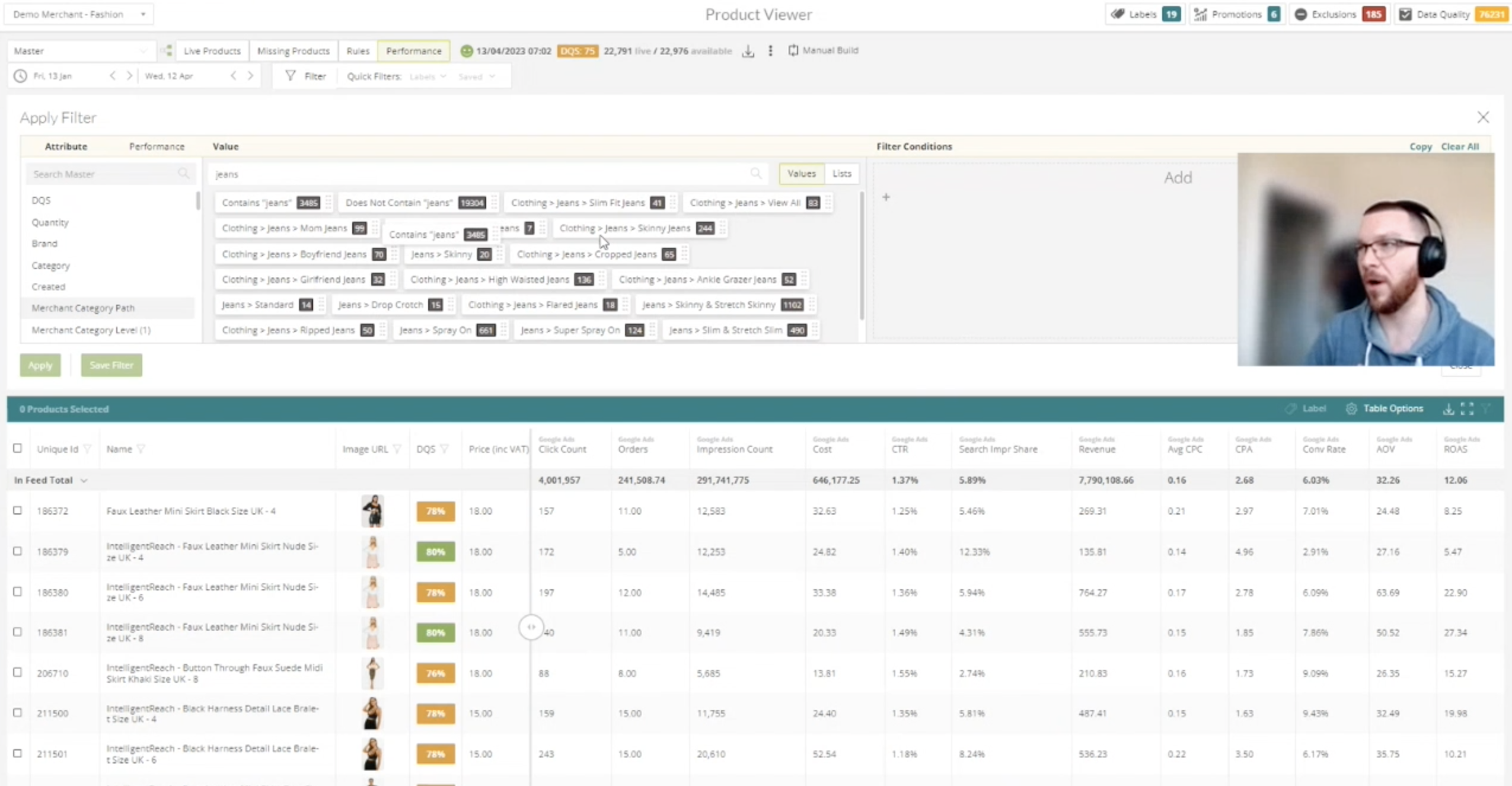Select the Performance tab in top bar
This screenshot has height=786, width=1512.
414,51
